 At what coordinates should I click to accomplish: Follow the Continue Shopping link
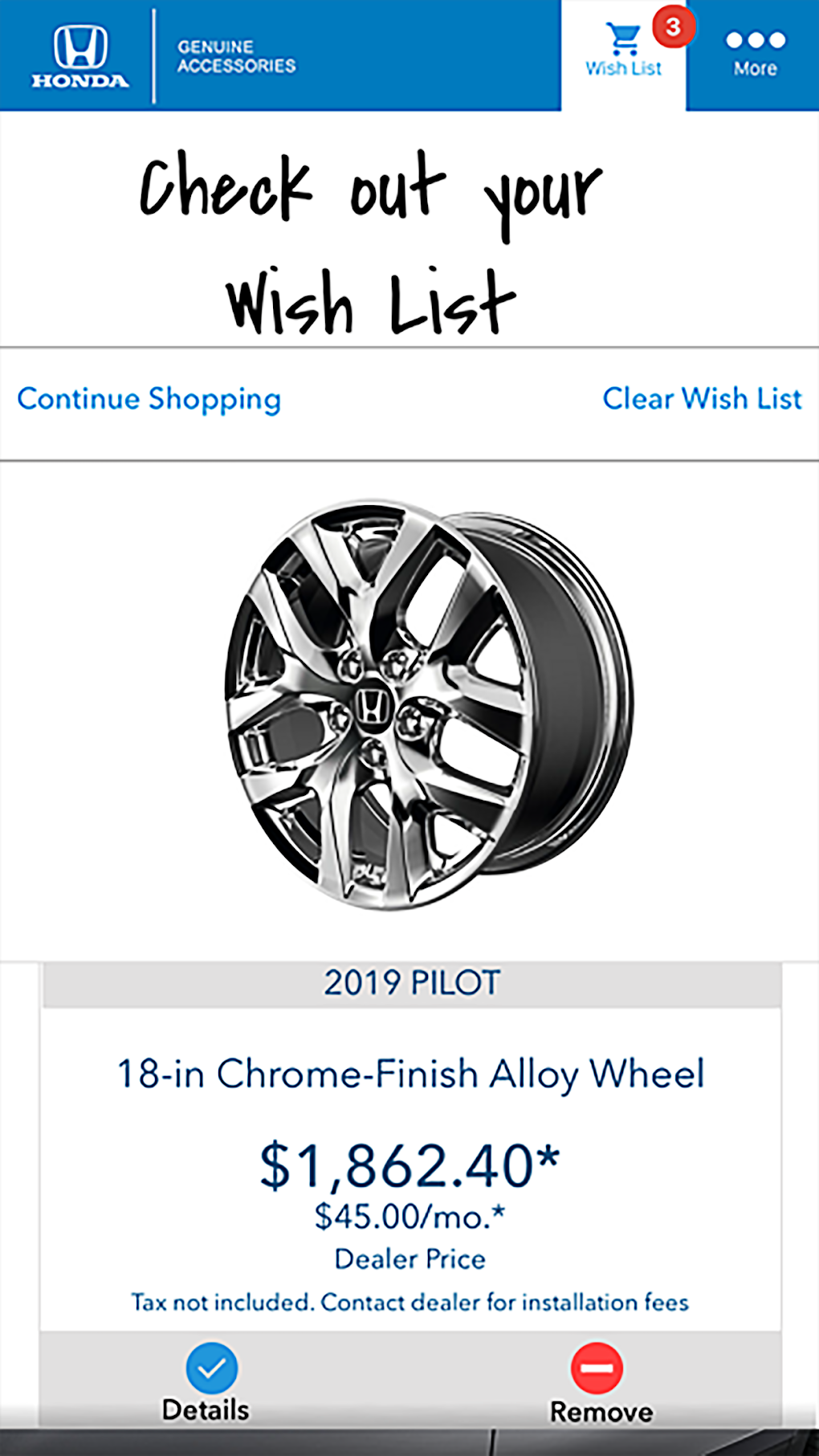click(x=149, y=399)
